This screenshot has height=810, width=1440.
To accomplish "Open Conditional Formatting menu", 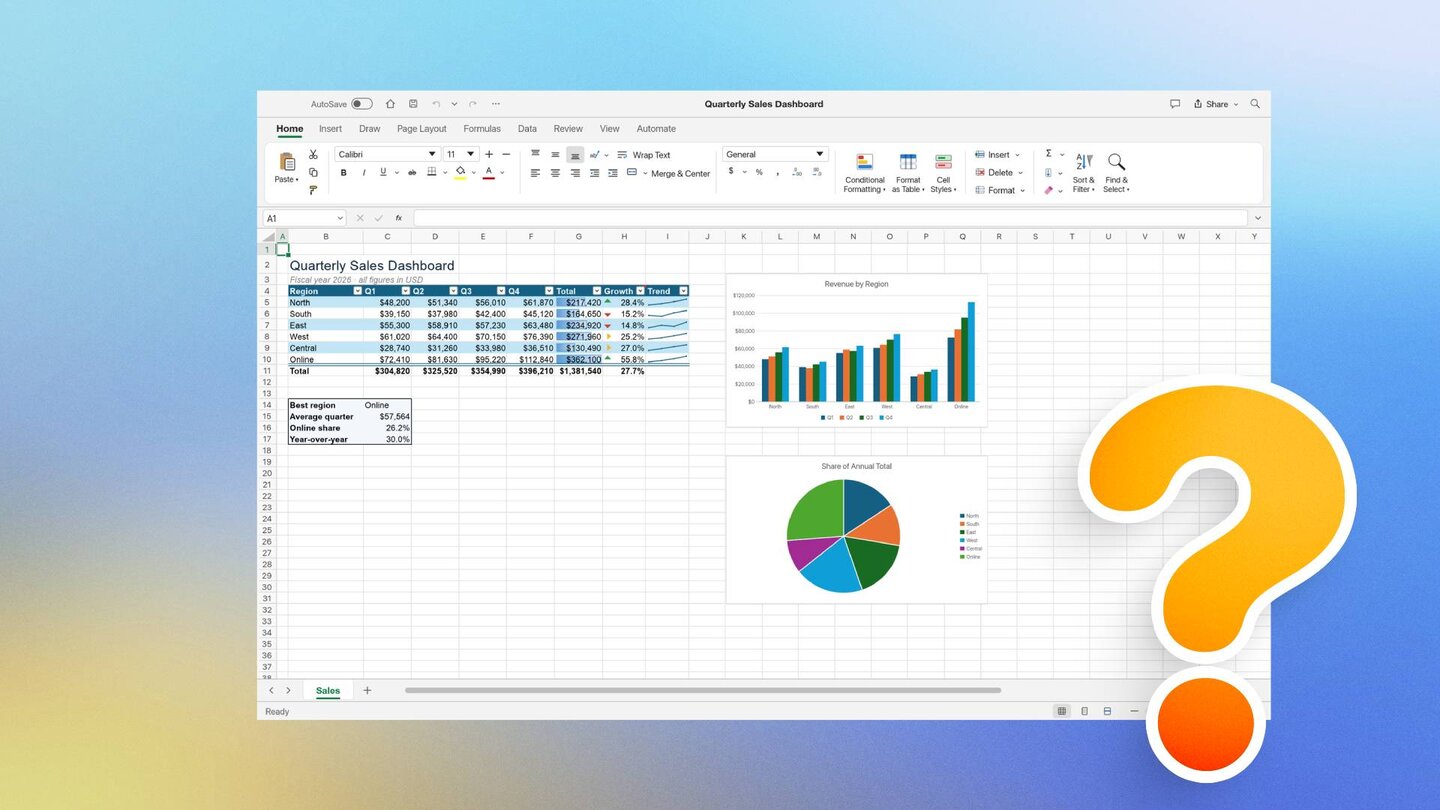I will tap(864, 173).
